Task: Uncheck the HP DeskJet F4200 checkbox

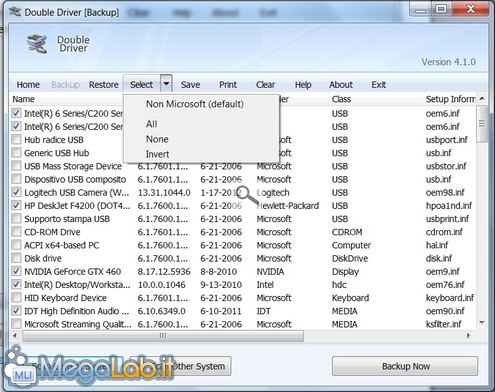Action: [x=16, y=206]
